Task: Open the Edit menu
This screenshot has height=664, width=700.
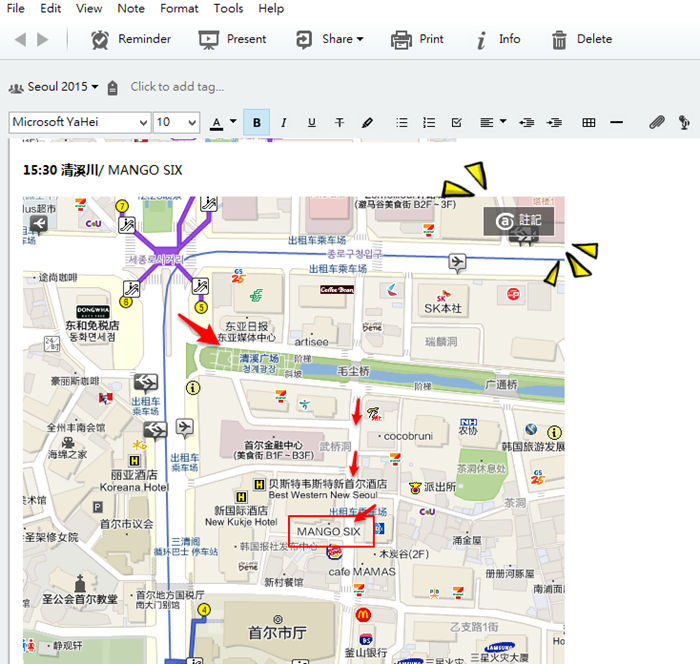Action: pyautogui.click(x=50, y=8)
